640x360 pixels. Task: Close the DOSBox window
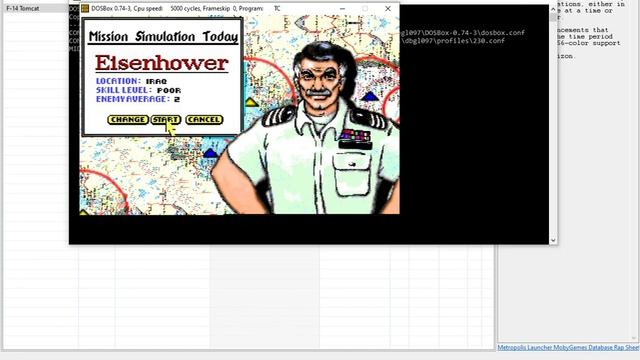click(388, 9)
